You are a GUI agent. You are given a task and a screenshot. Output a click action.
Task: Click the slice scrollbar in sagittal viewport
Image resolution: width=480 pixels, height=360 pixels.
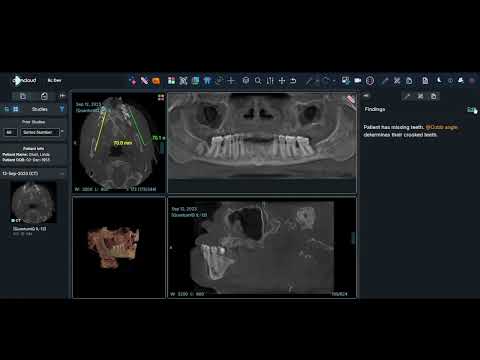coord(353,238)
